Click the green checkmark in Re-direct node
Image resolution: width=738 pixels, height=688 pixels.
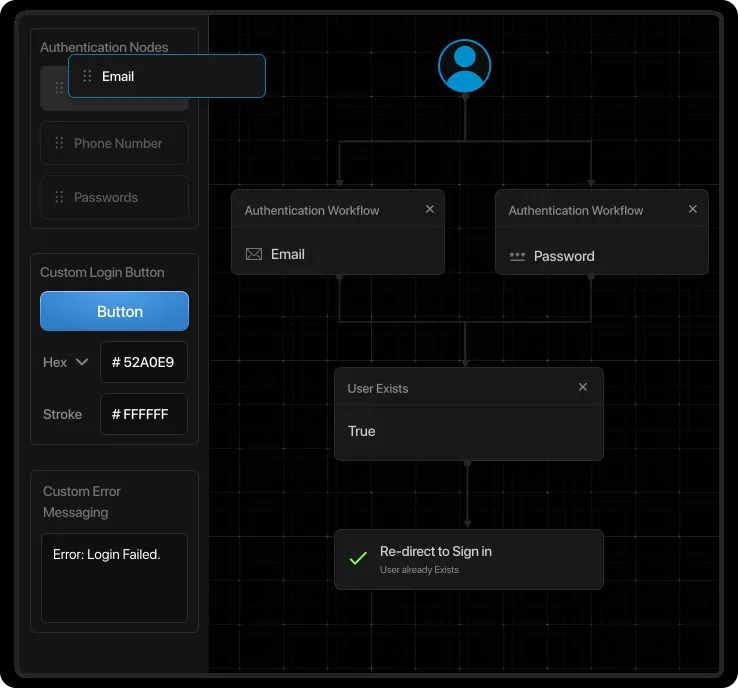tap(357, 559)
